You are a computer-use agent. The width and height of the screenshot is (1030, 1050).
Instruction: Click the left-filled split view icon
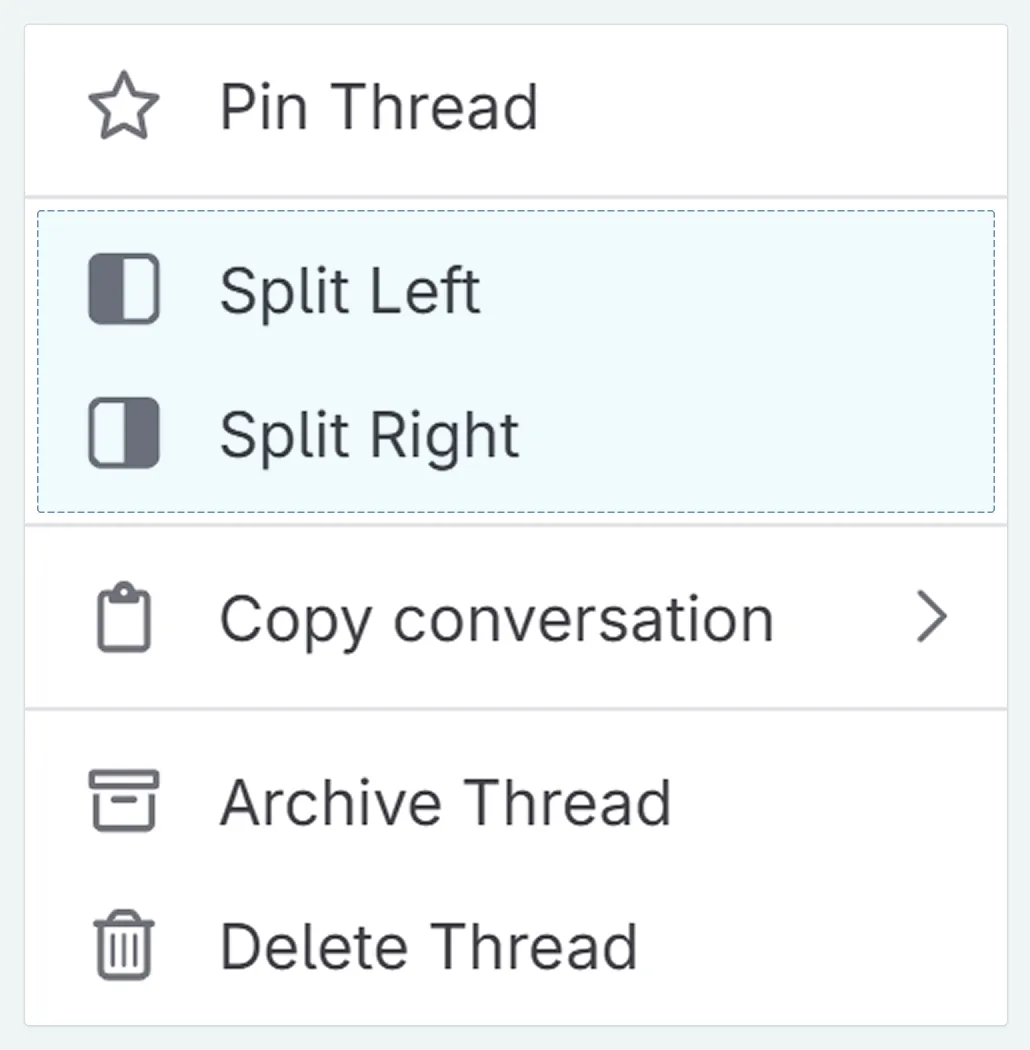coord(124,289)
